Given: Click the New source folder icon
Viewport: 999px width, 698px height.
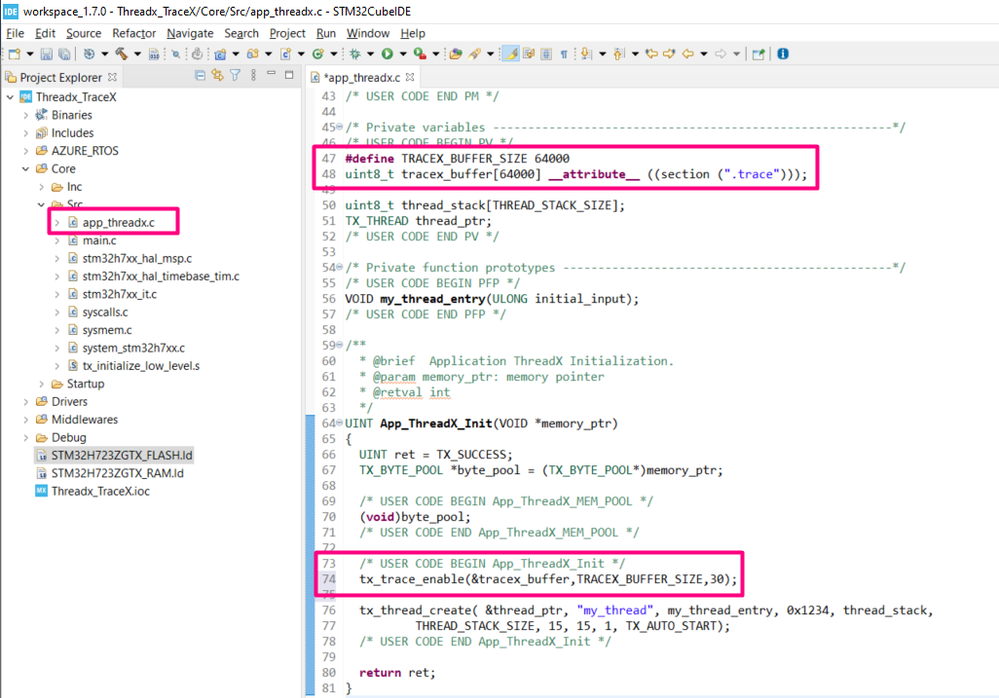Looking at the screenshot, I should [253, 54].
